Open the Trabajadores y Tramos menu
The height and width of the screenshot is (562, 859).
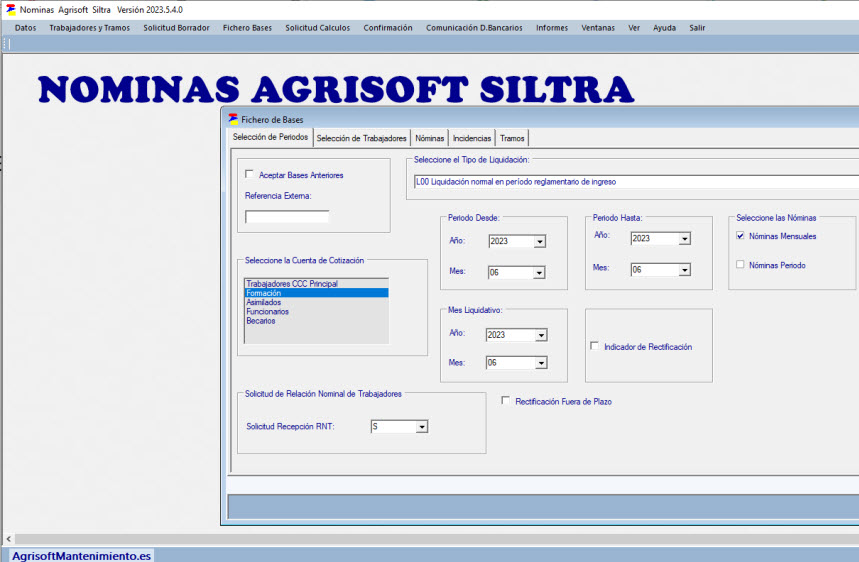[90, 28]
